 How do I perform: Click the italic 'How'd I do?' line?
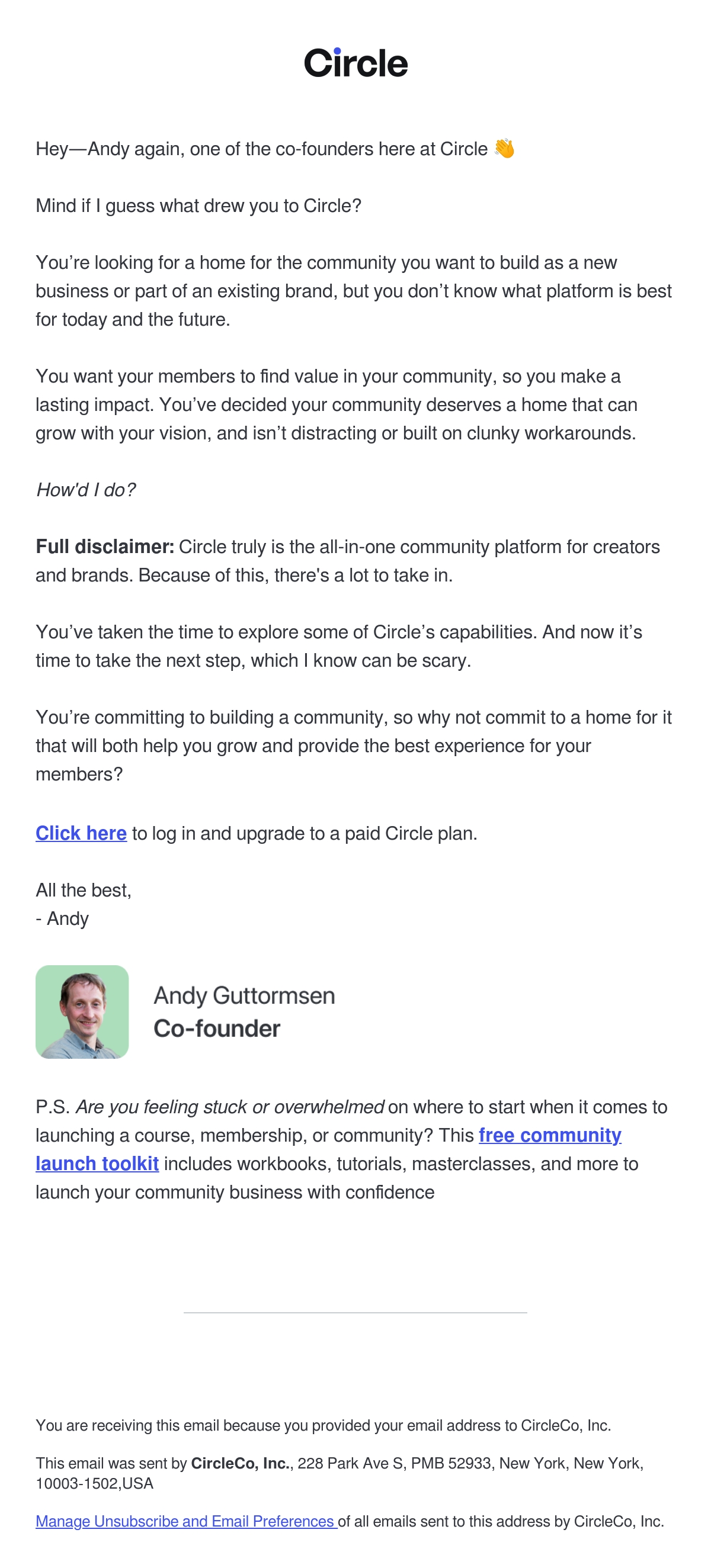point(86,490)
